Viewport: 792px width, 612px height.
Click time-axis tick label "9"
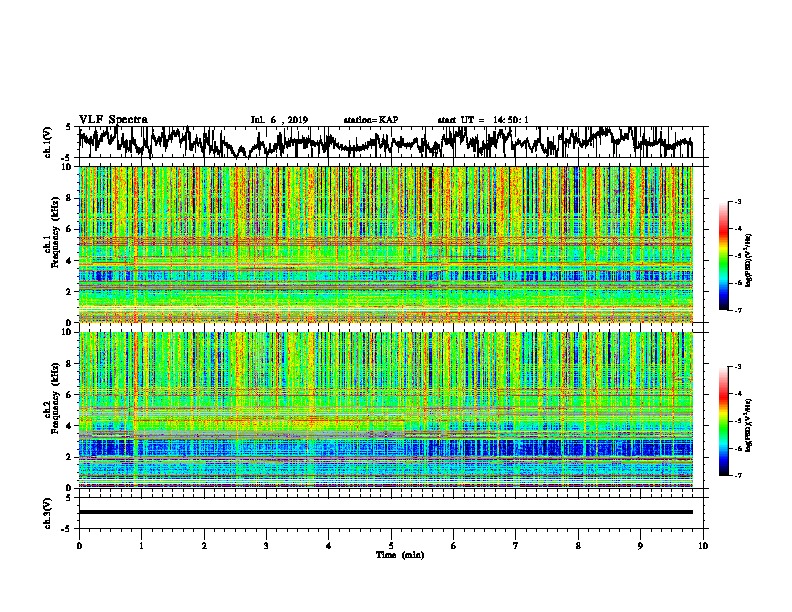click(640, 546)
